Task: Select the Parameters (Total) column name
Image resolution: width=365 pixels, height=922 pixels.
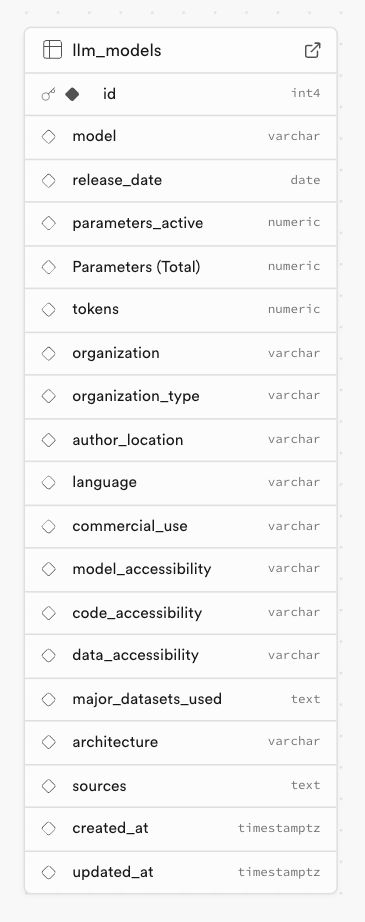Action: click(x=136, y=267)
